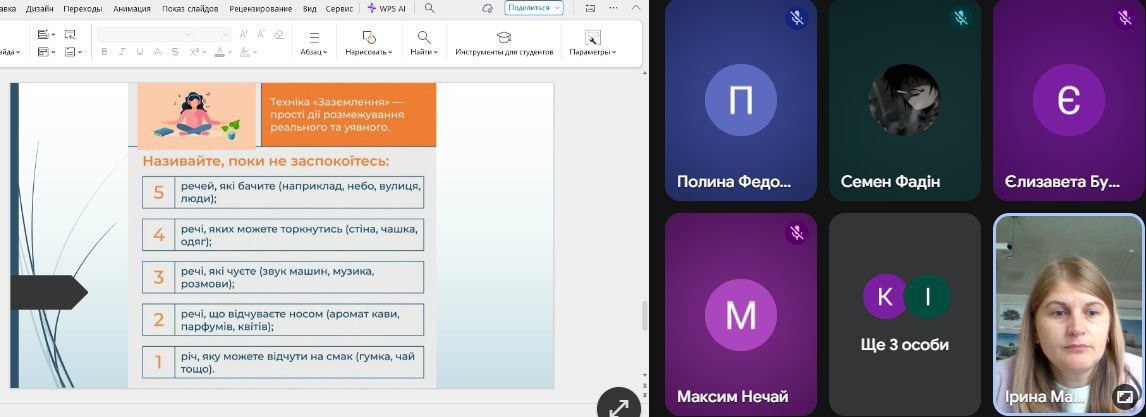Click the picture-in-picture icon on Ірина's video
This screenshot has width=1146, height=417.
[x=1124, y=396]
